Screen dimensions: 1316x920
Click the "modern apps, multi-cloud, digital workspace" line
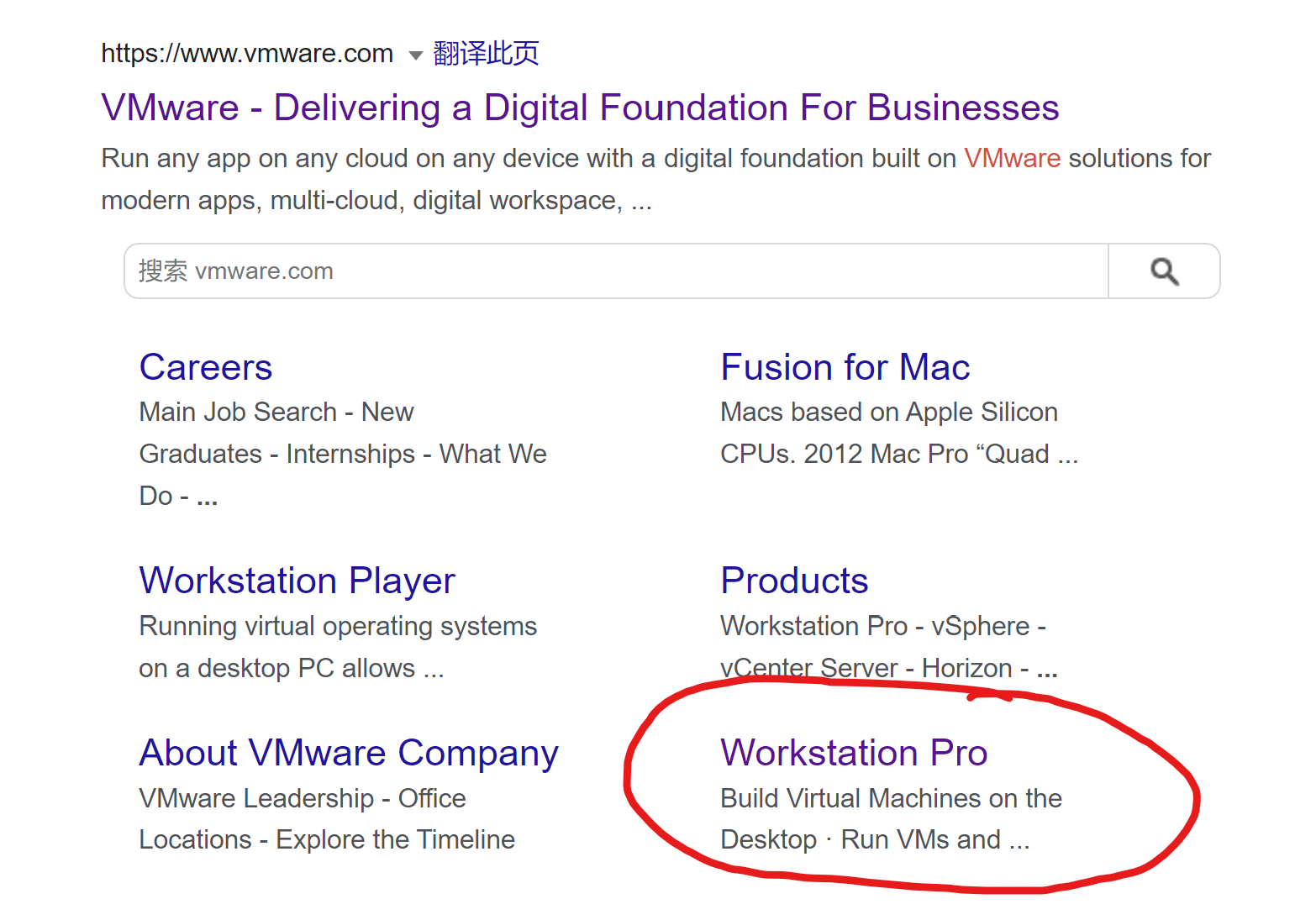coord(376,200)
